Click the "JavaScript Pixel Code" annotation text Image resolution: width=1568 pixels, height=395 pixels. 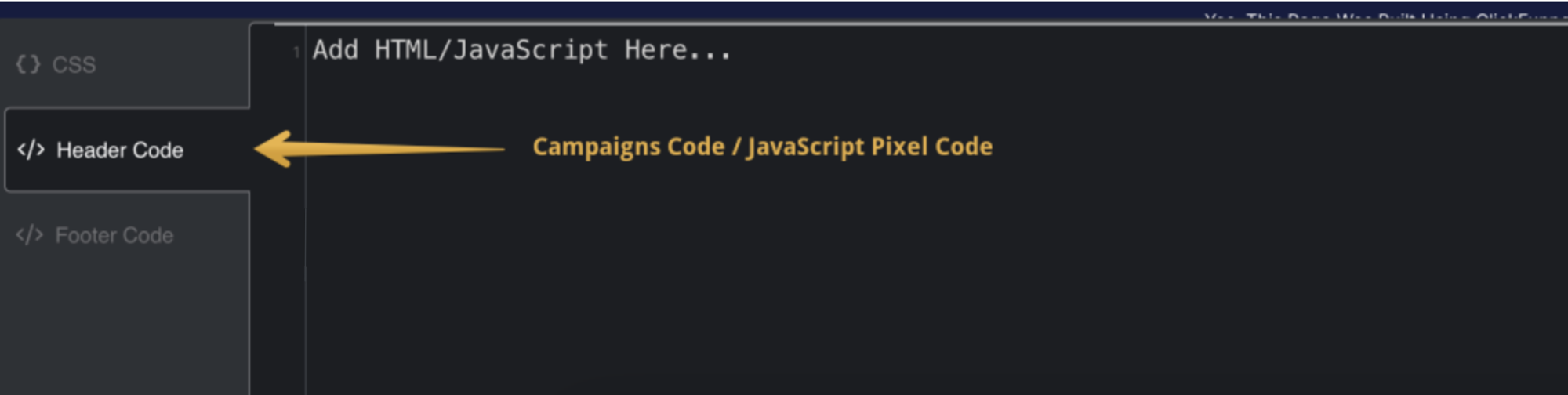pyautogui.click(x=869, y=147)
